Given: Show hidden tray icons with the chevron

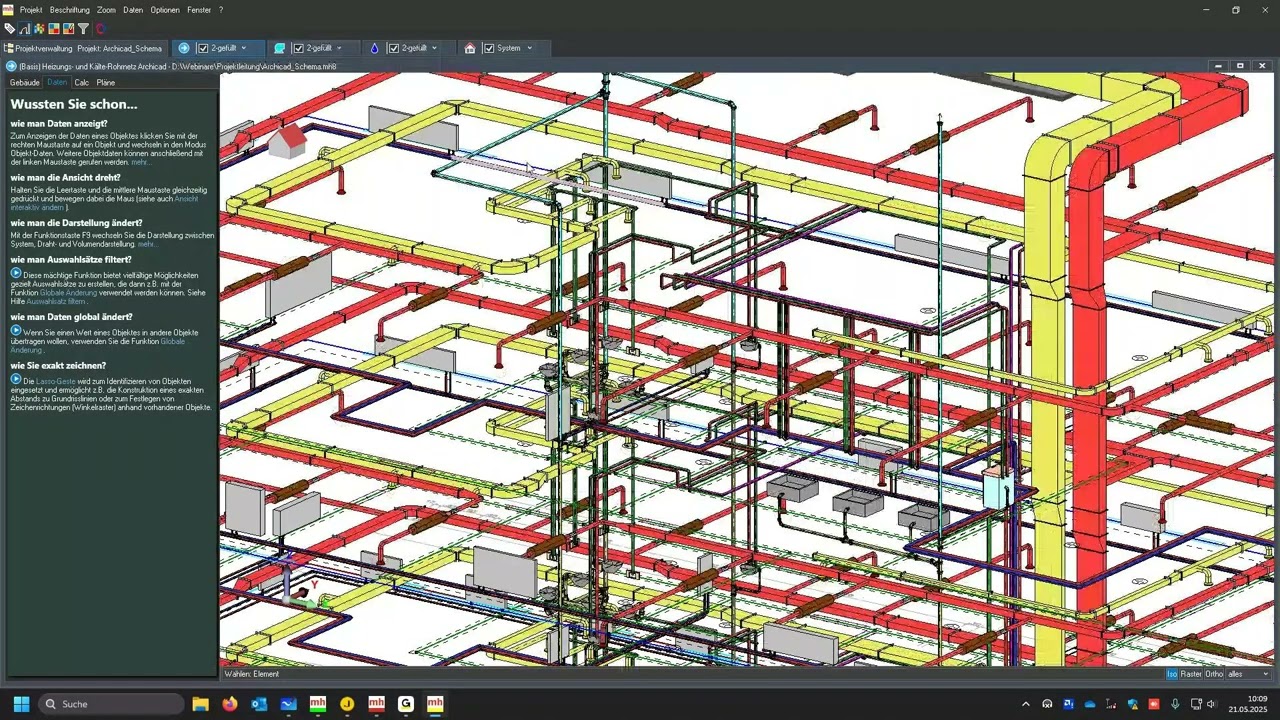Looking at the screenshot, I should 1024,704.
